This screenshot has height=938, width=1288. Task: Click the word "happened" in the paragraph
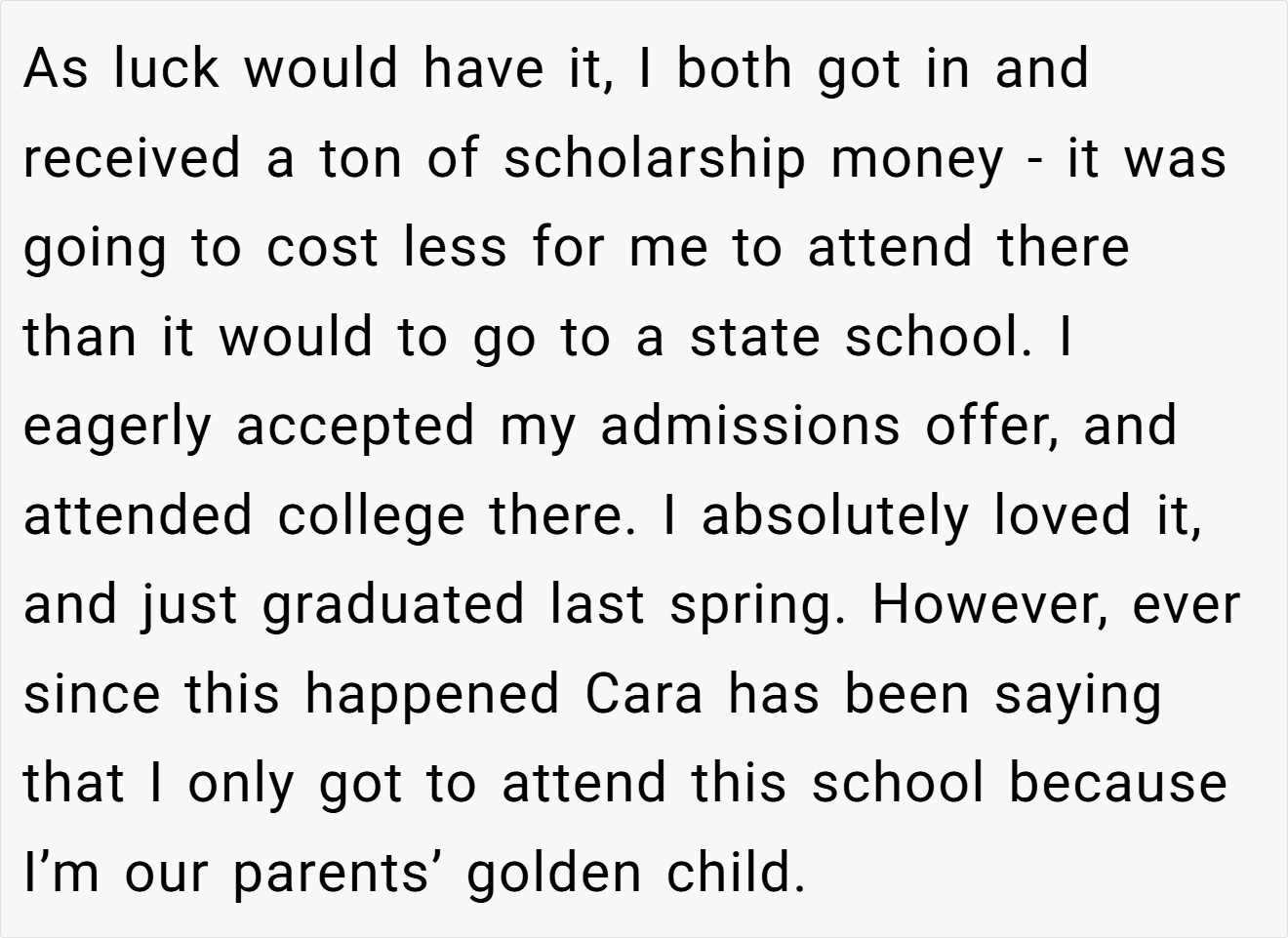[x=432, y=695]
